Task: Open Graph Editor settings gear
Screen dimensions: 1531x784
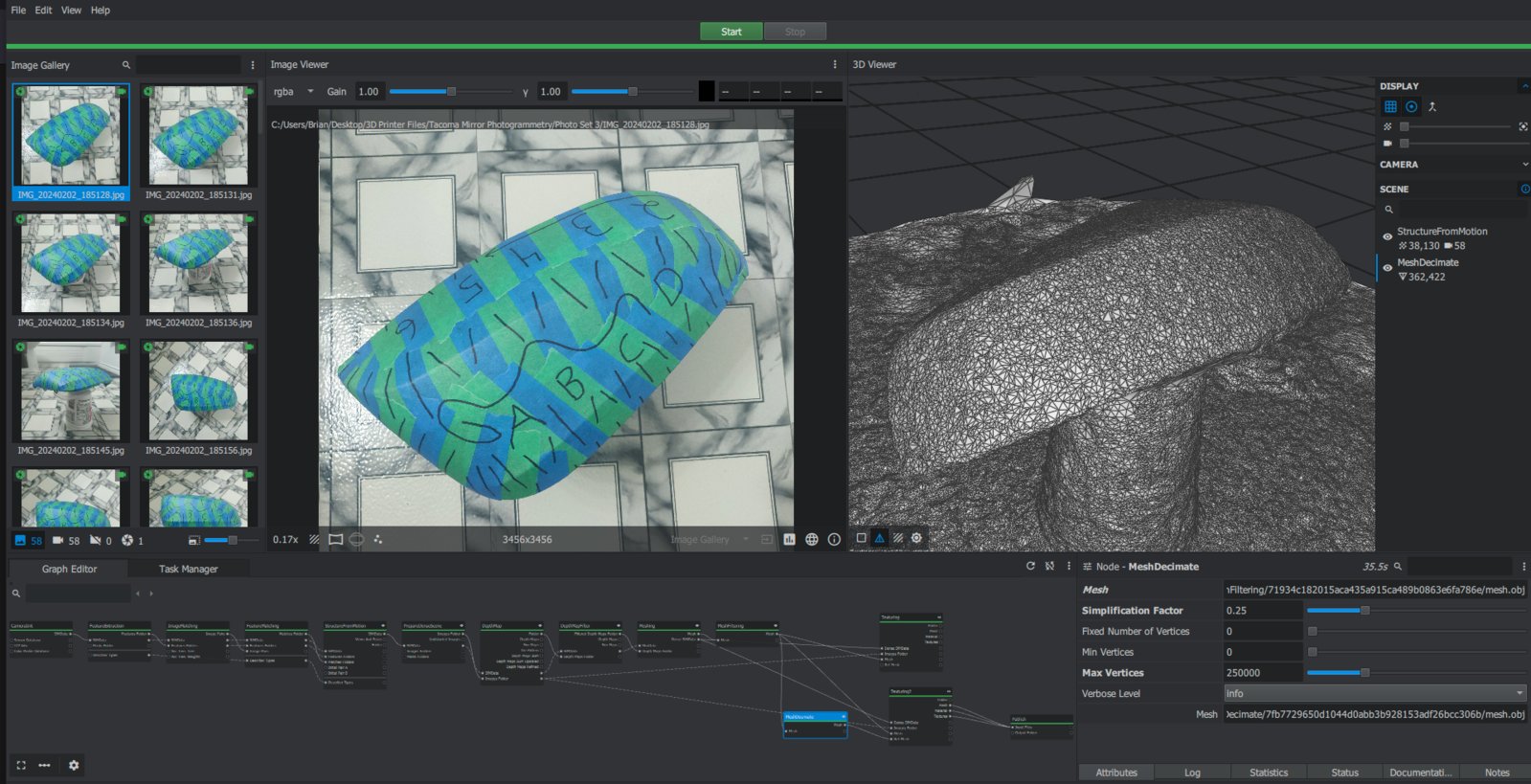Action: [74, 765]
